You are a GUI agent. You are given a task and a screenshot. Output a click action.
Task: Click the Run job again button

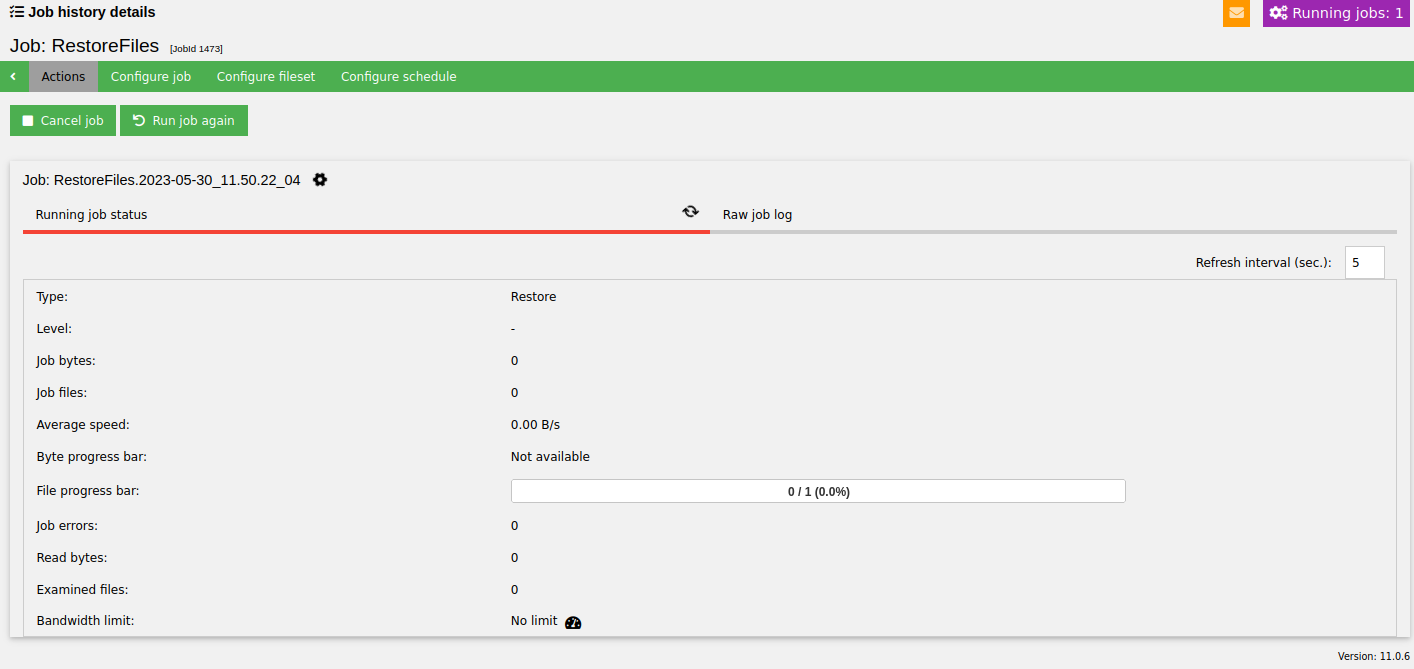tap(184, 121)
